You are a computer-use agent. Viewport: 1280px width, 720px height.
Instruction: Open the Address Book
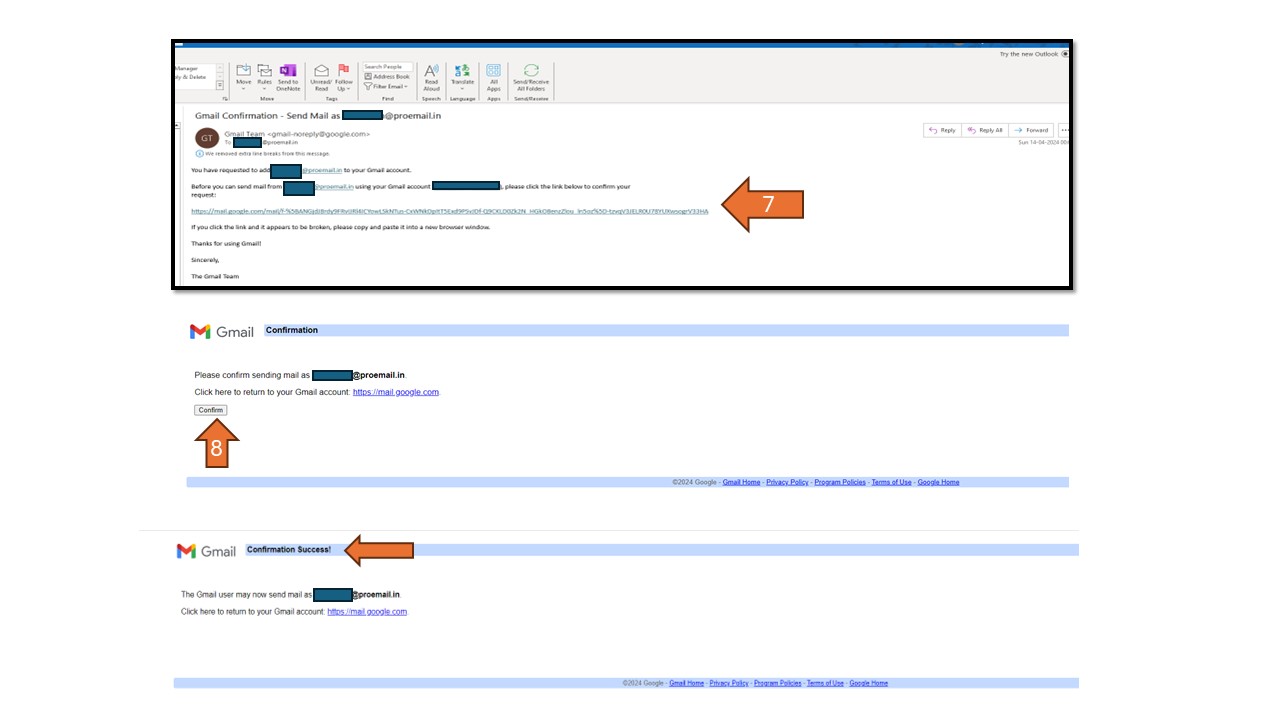387,76
